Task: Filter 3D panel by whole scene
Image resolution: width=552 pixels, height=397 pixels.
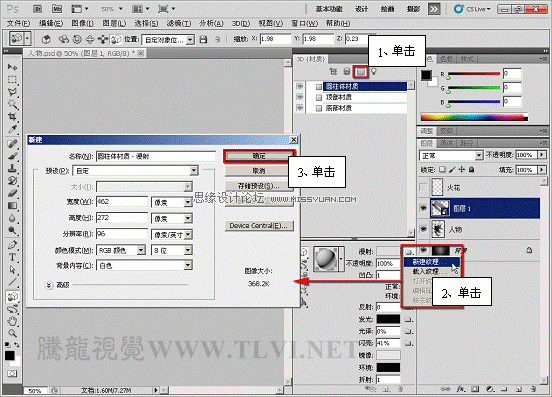Action: pyautogui.click(x=333, y=72)
